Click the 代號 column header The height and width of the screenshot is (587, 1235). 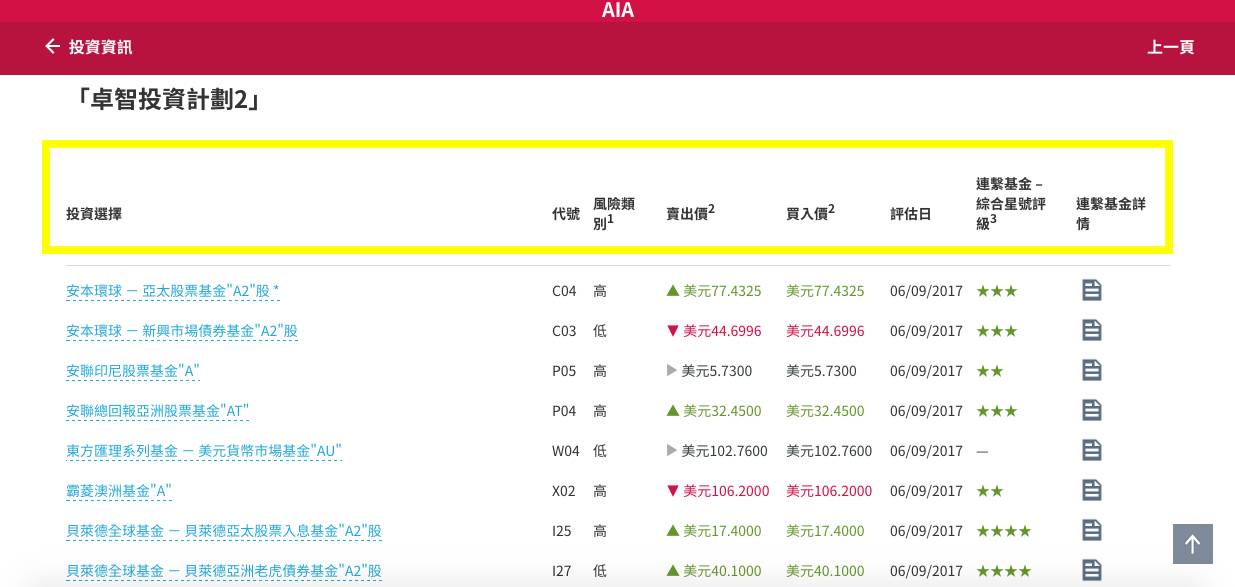click(566, 213)
